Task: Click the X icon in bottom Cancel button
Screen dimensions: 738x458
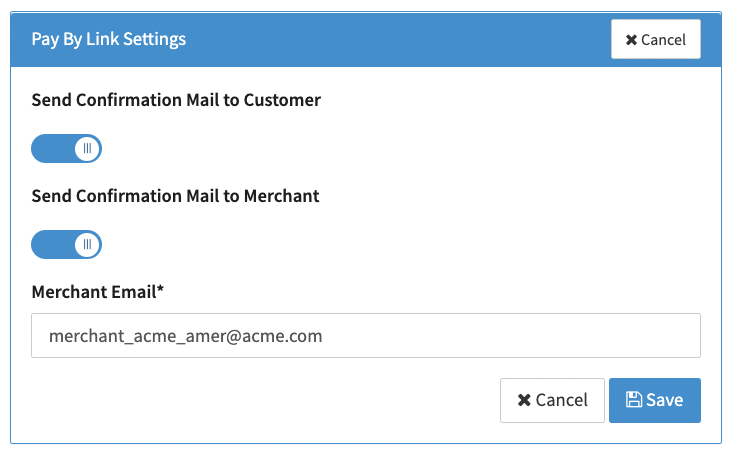Action: pyautogui.click(x=524, y=400)
